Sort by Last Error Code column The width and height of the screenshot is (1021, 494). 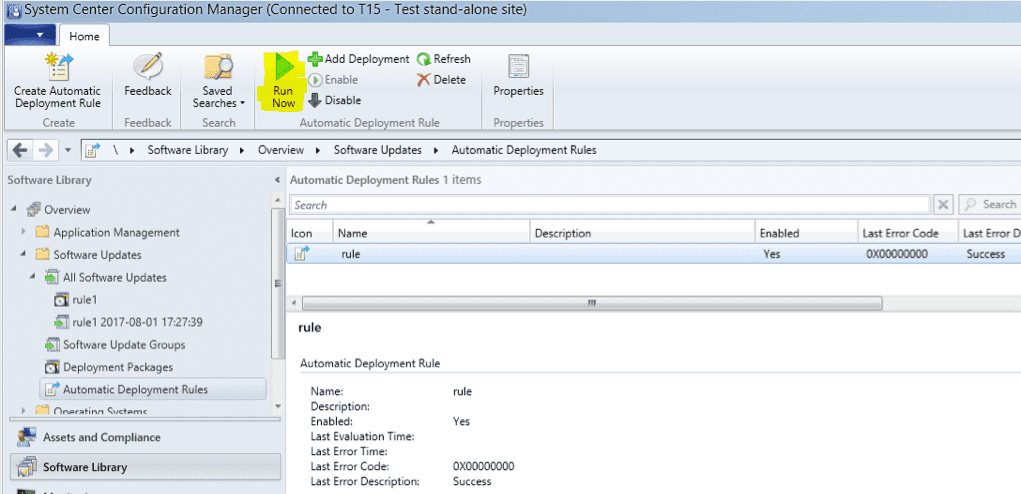tap(908, 233)
